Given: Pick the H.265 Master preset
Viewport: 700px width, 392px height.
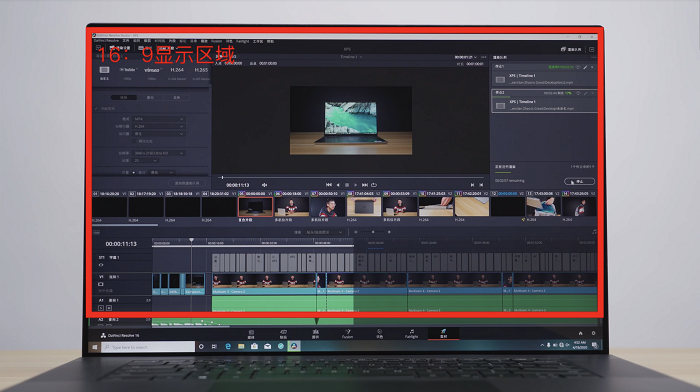Looking at the screenshot, I should (x=201, y=70).
